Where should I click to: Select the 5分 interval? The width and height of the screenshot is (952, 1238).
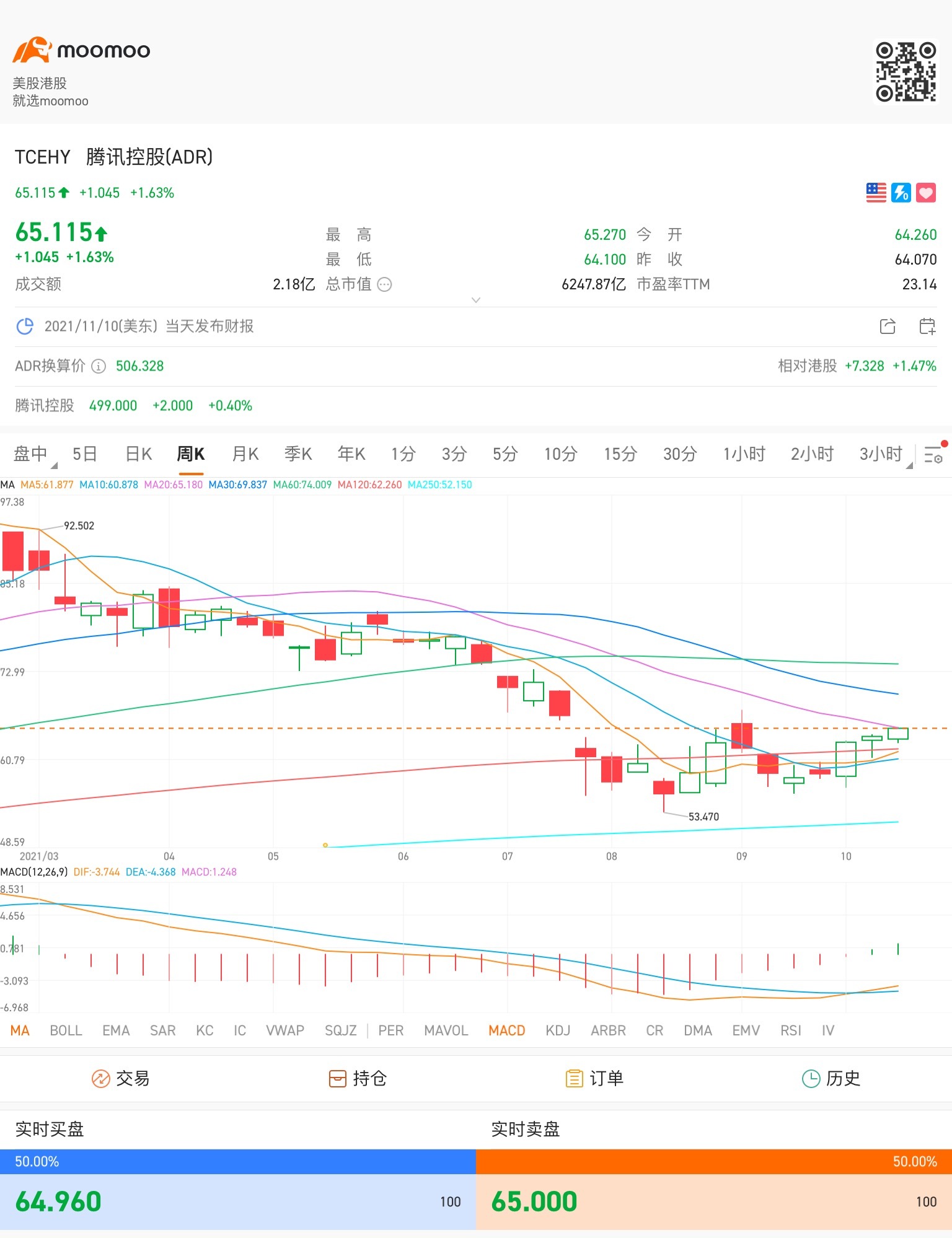(505, 454)
